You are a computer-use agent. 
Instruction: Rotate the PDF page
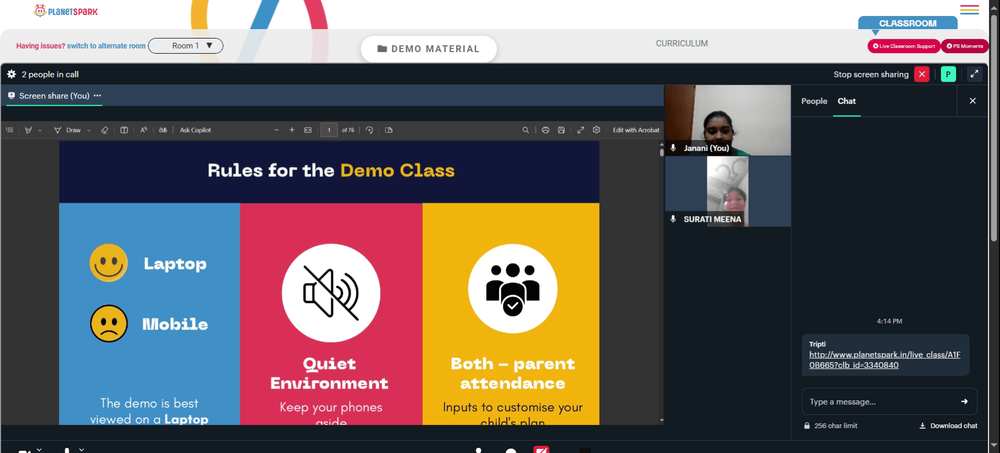click(x=369, y=130)
